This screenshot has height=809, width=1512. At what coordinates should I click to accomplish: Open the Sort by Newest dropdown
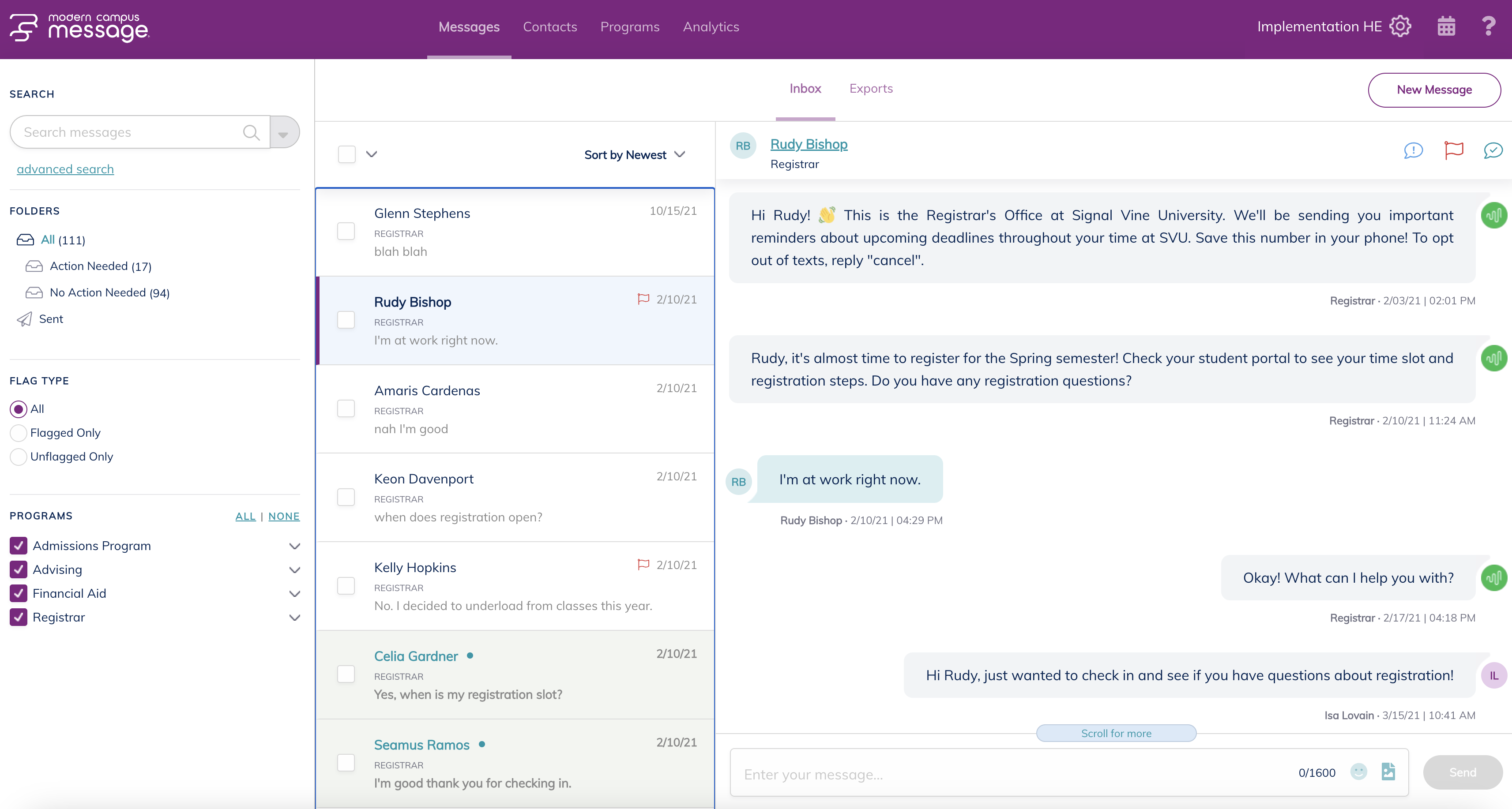633,154
